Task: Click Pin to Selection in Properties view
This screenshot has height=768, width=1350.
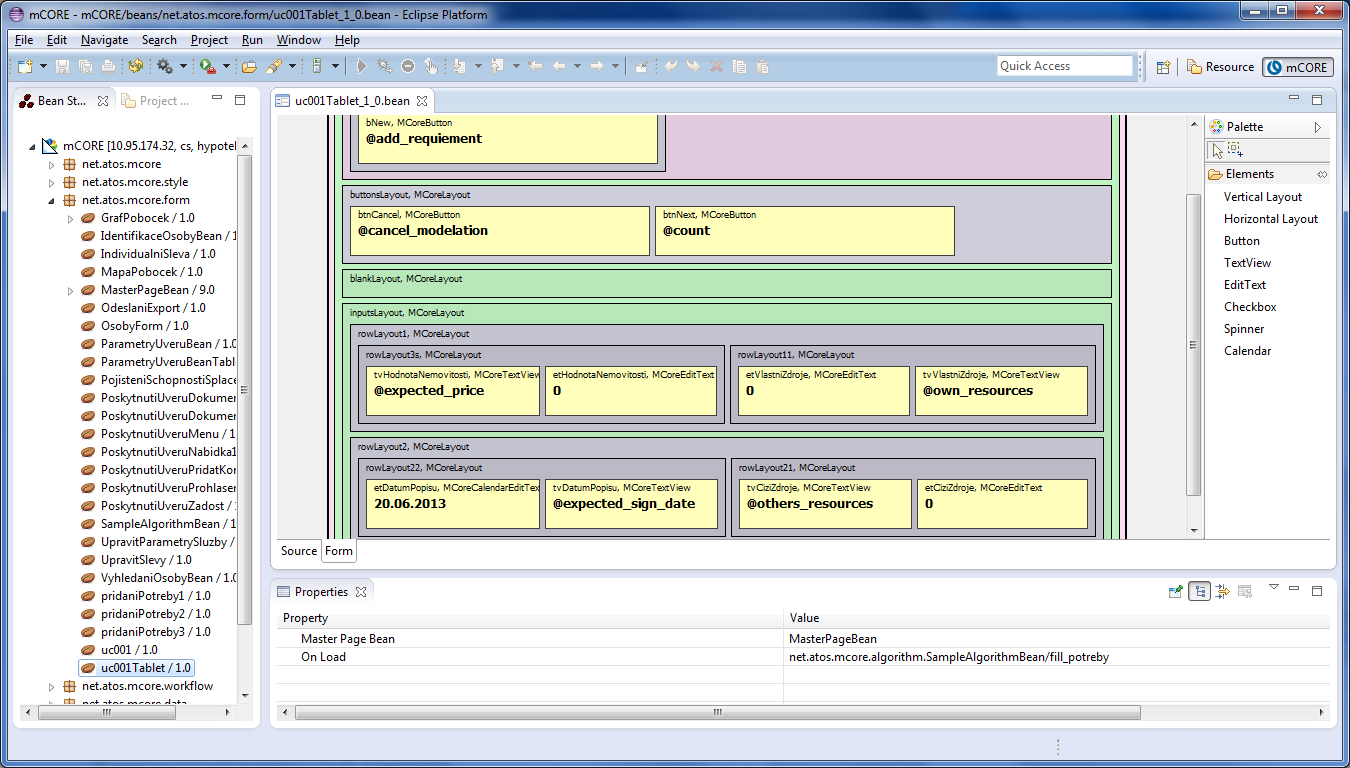Action: coord(1176,592)
